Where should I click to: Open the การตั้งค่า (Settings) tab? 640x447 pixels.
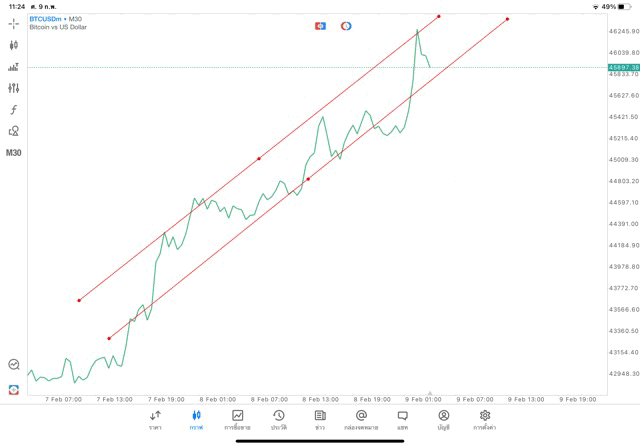[485, 419]
